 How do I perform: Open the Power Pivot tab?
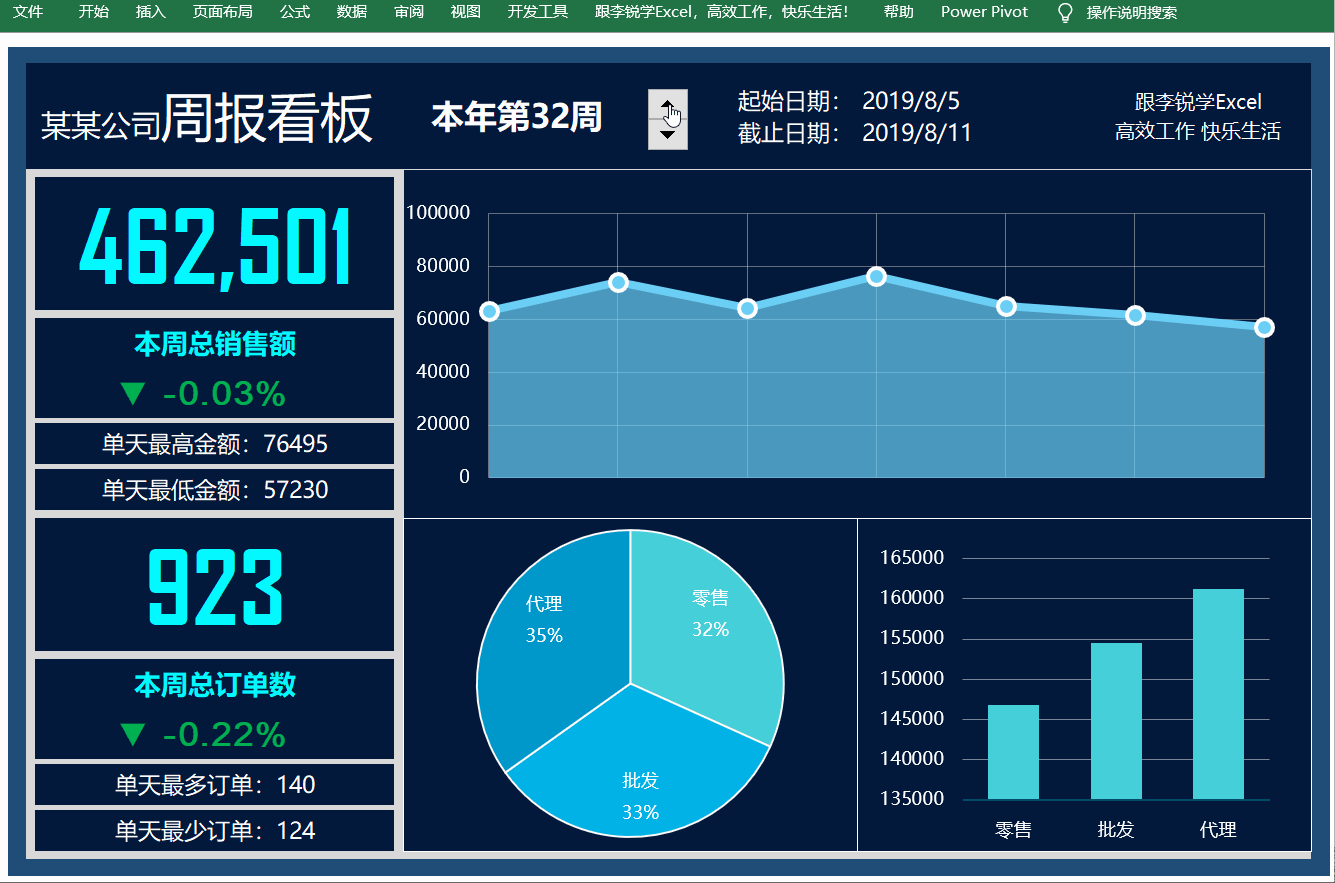click(984, 12)
